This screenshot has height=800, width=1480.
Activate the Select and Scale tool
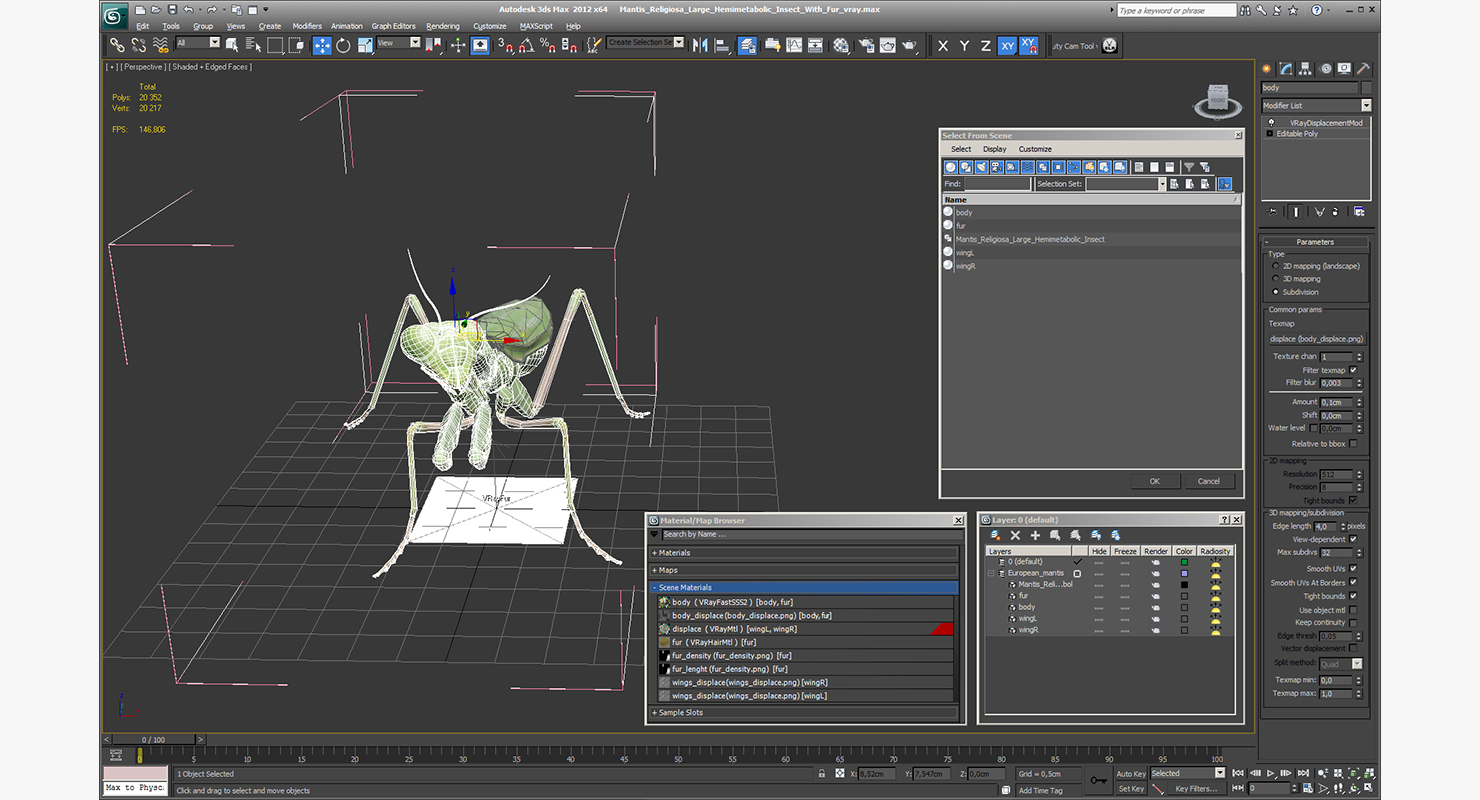pos(365,45)
